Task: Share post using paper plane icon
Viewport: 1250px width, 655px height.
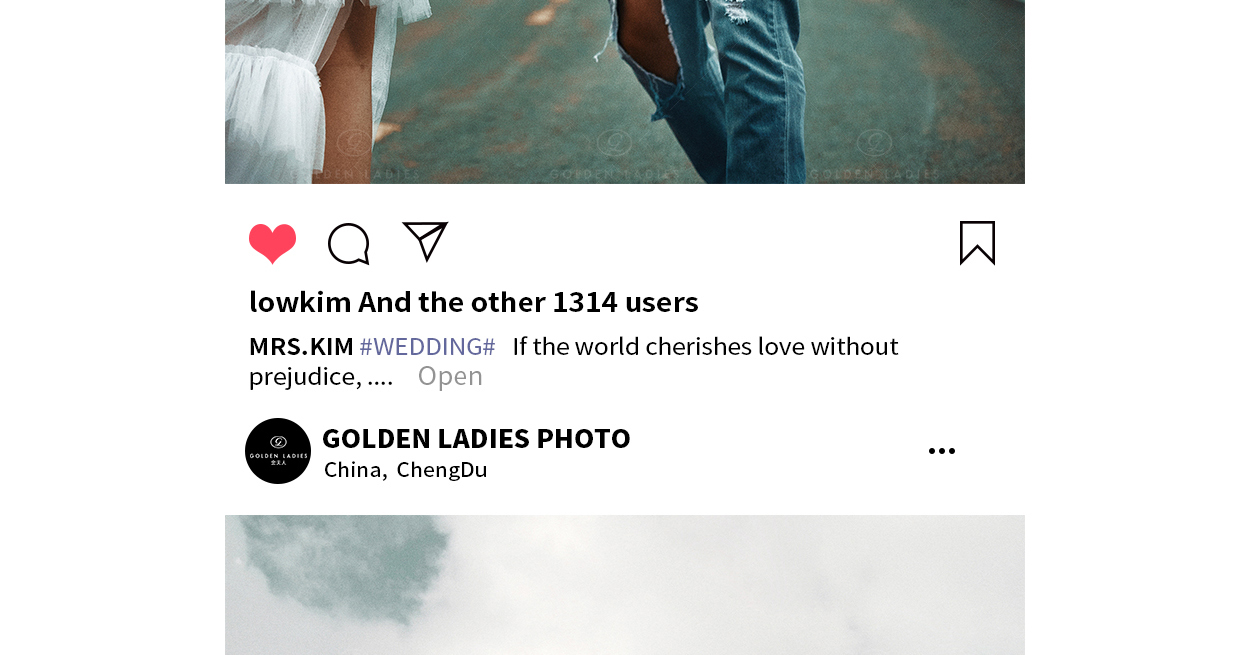Action: [425, 241]
